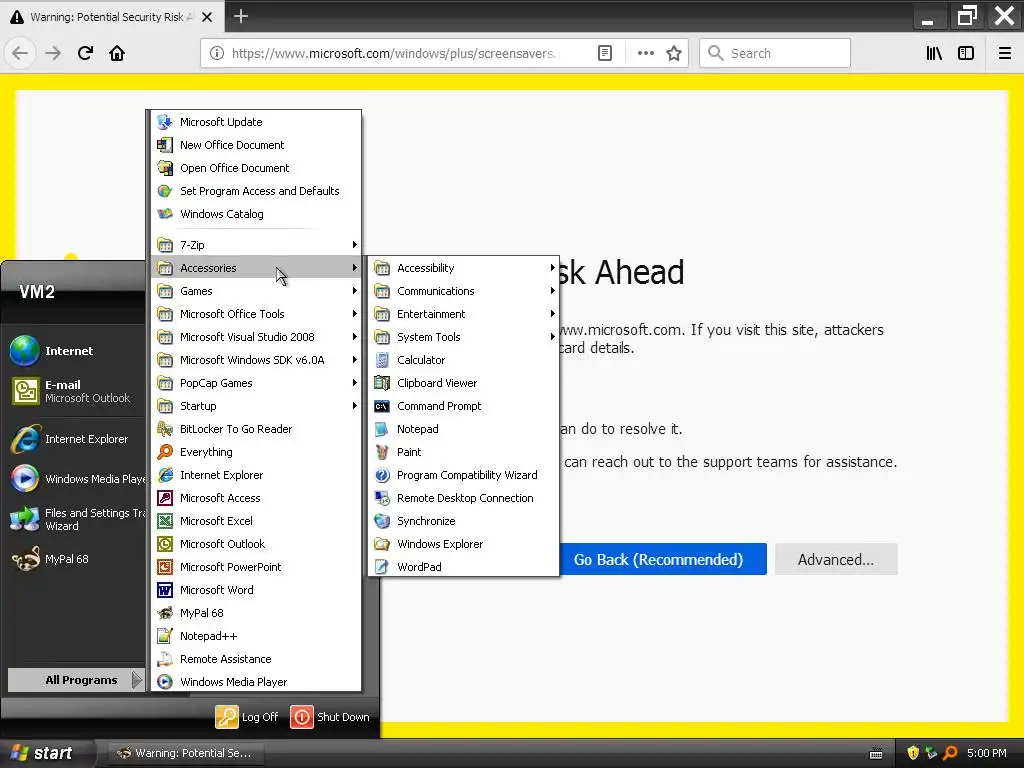
Task: Expand the Games submenu
Action: 256,291
